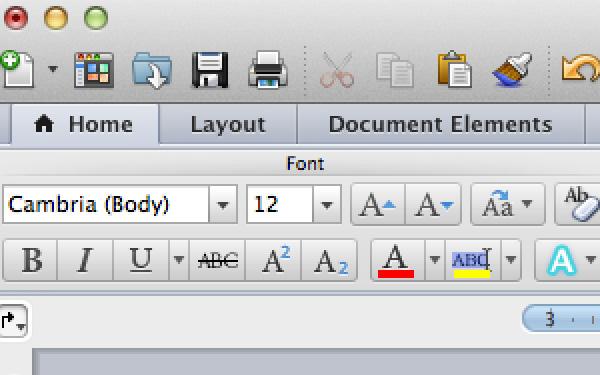The height and width of the screenshot is (375, 600).
Task: Expand the Cambria (Body) font dropdown
Action: (x=223, y=205)
